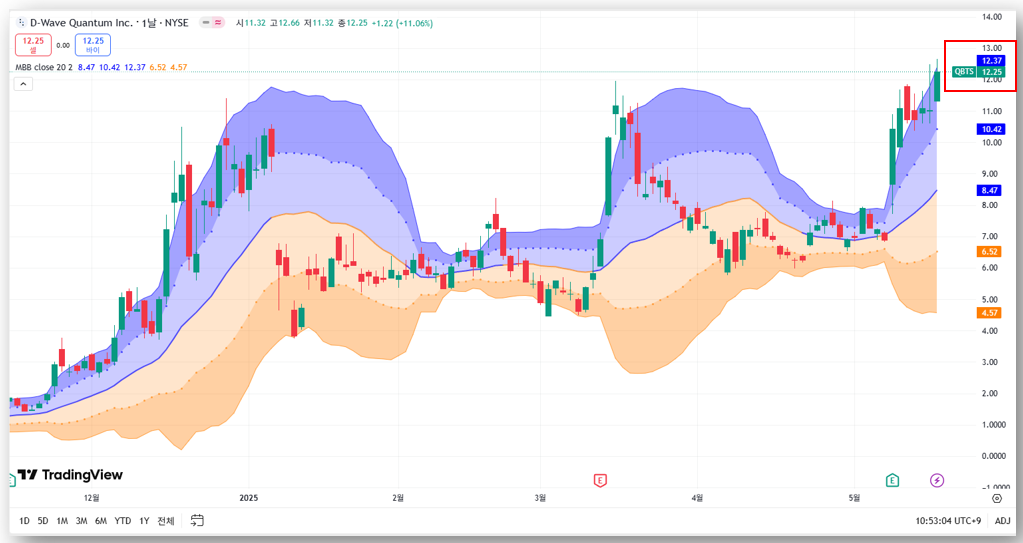Set chart range to 3M
The height and width of the screenshot is (543, 1023).
81,521
